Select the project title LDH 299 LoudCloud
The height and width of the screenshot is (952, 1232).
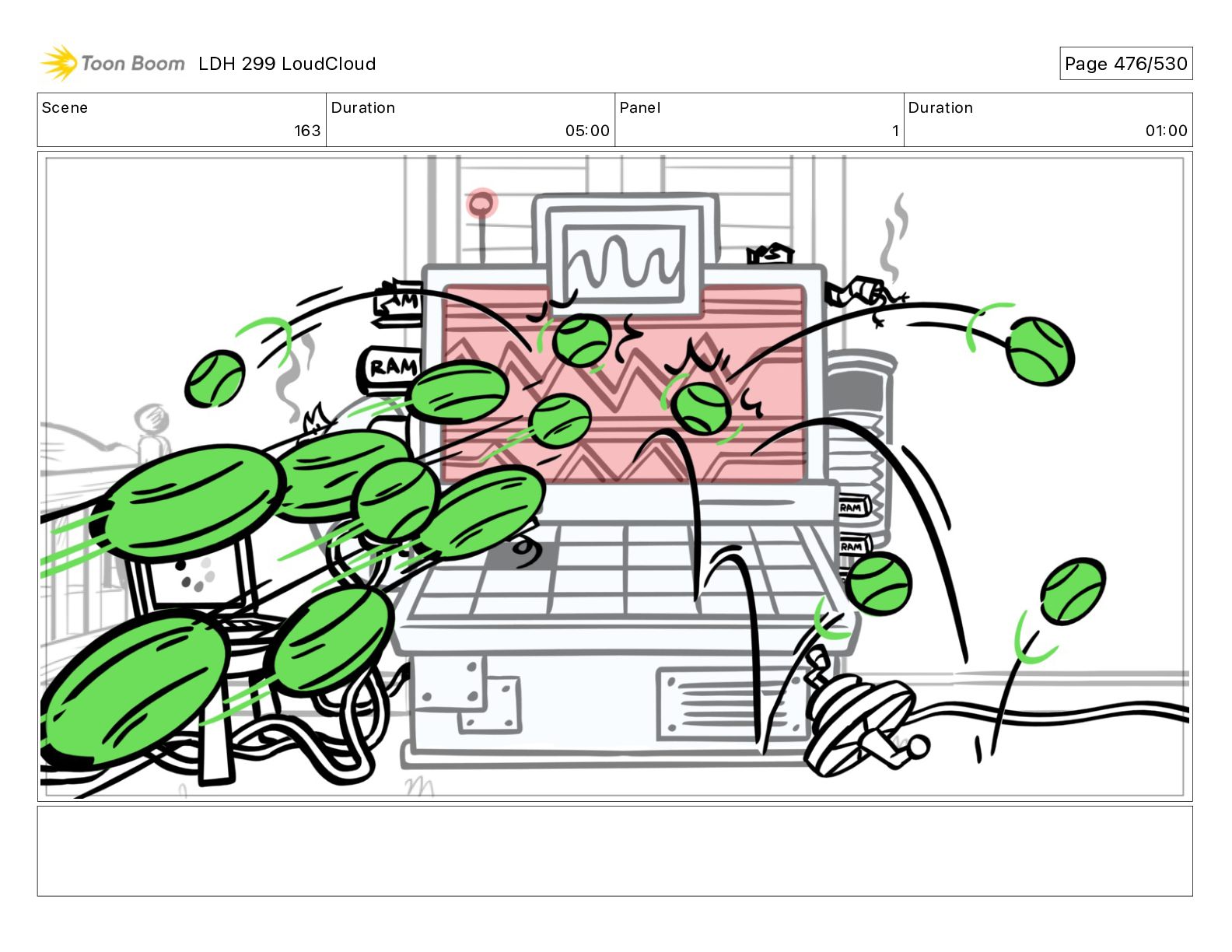coord(287,64)
